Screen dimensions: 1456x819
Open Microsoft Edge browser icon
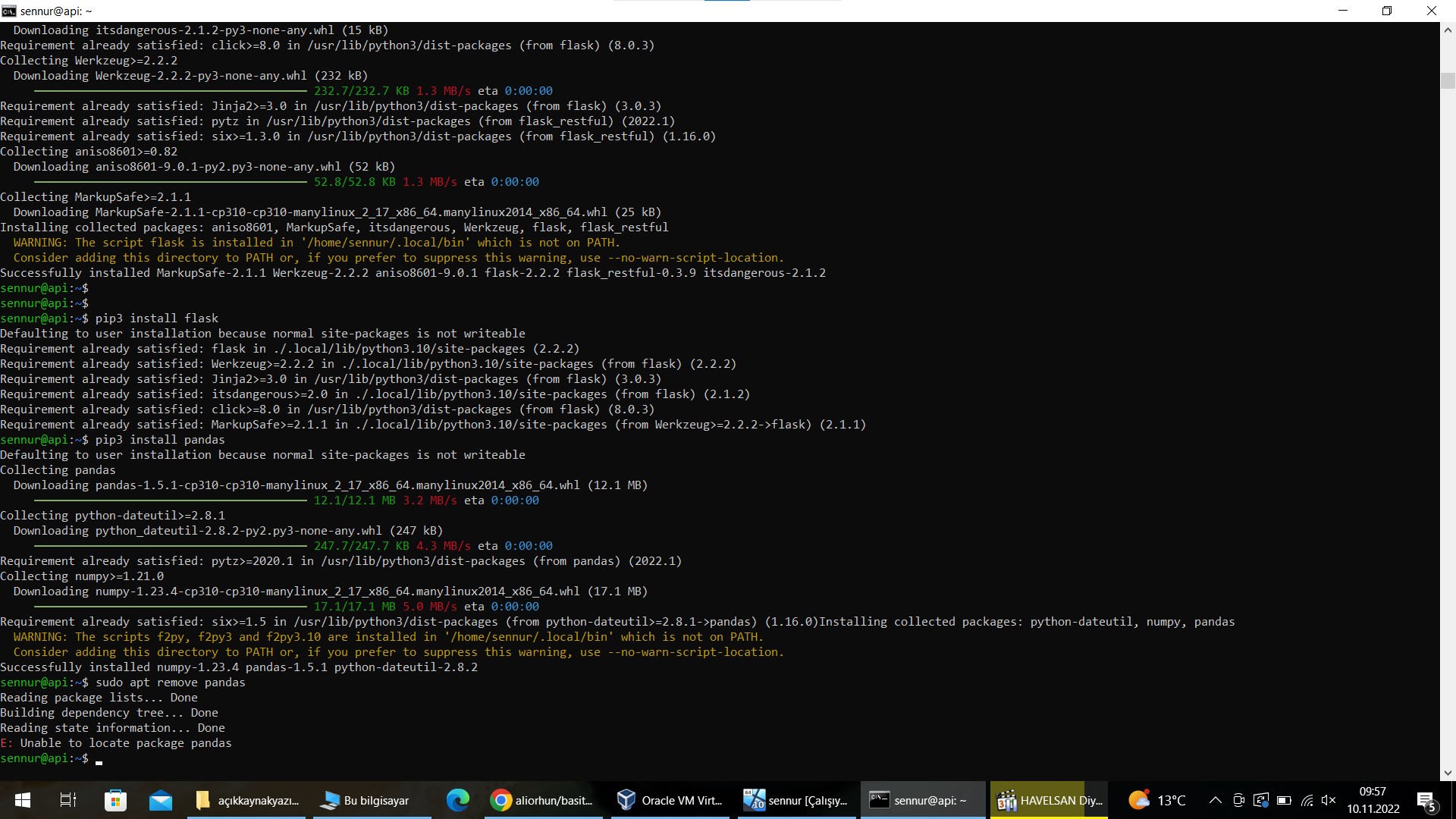click(x=457, y=800)
